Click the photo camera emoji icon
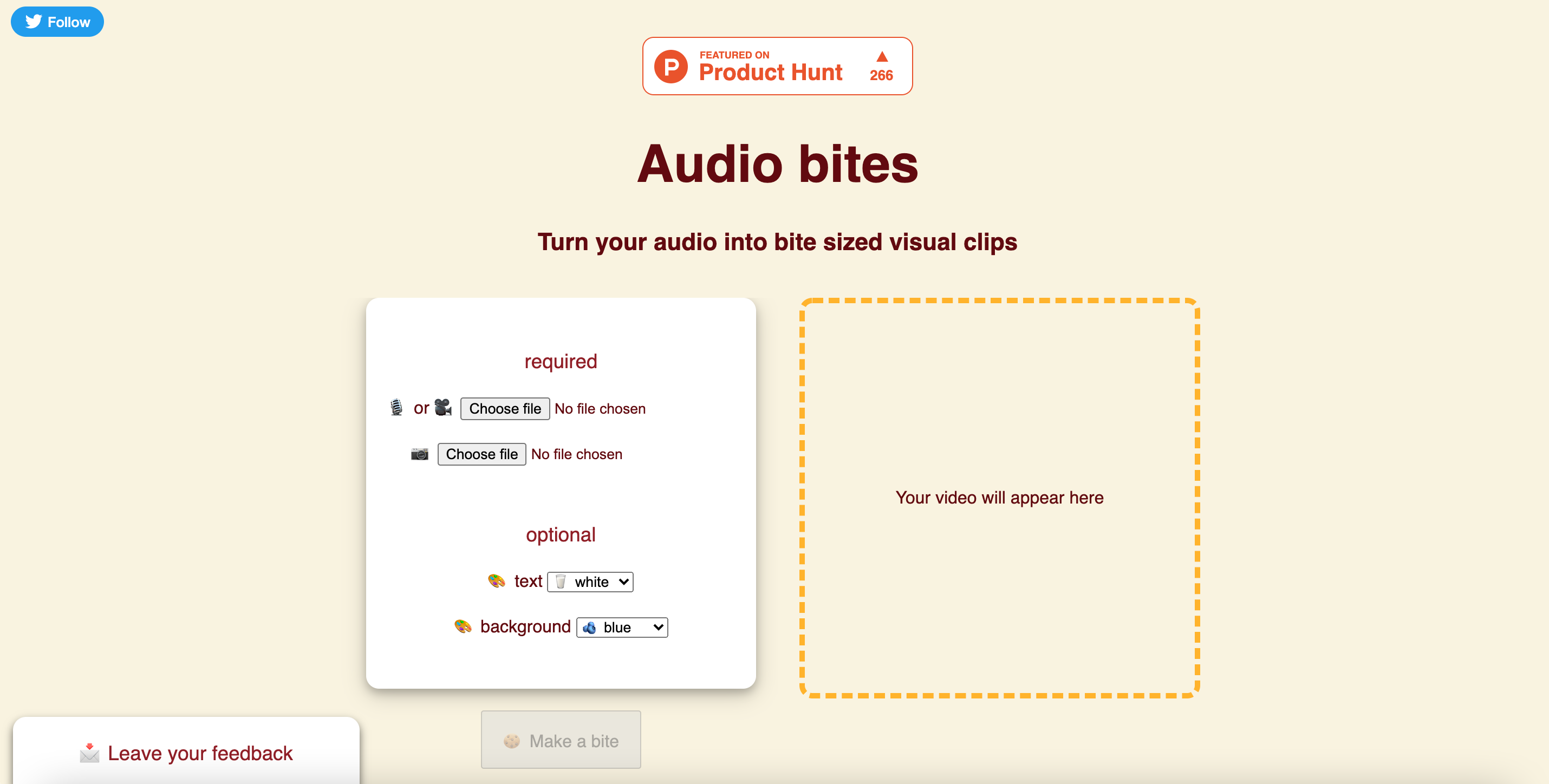 tap(420, 454)
